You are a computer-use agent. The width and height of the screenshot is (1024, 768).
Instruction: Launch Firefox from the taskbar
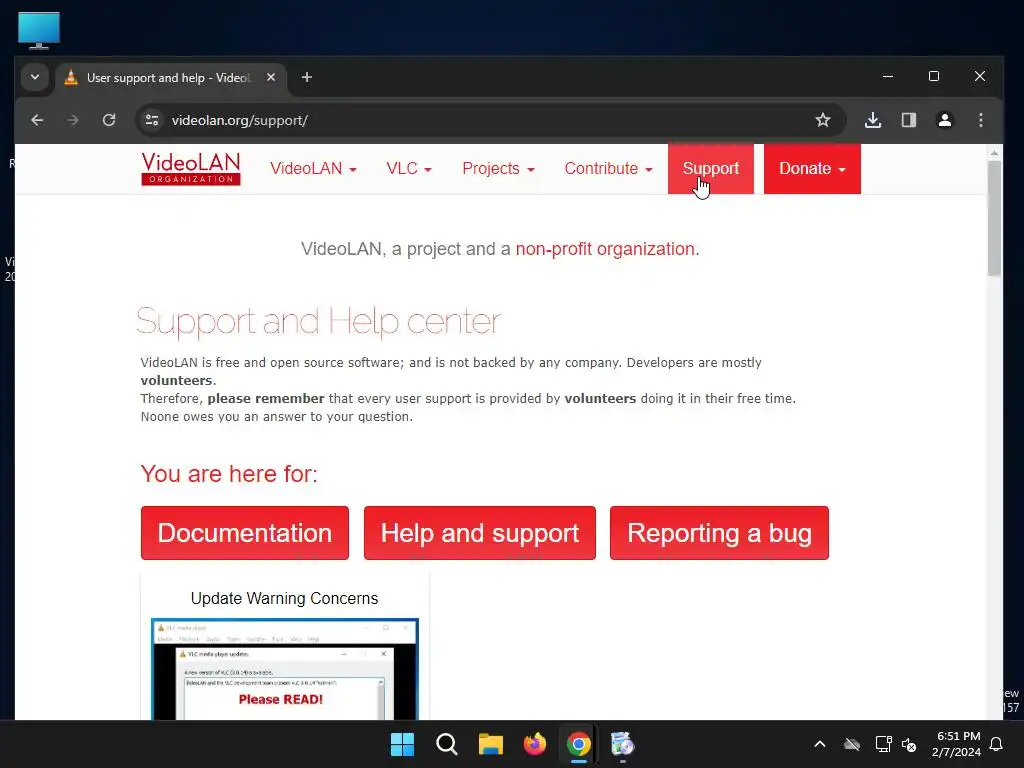[x=535, y=744]
